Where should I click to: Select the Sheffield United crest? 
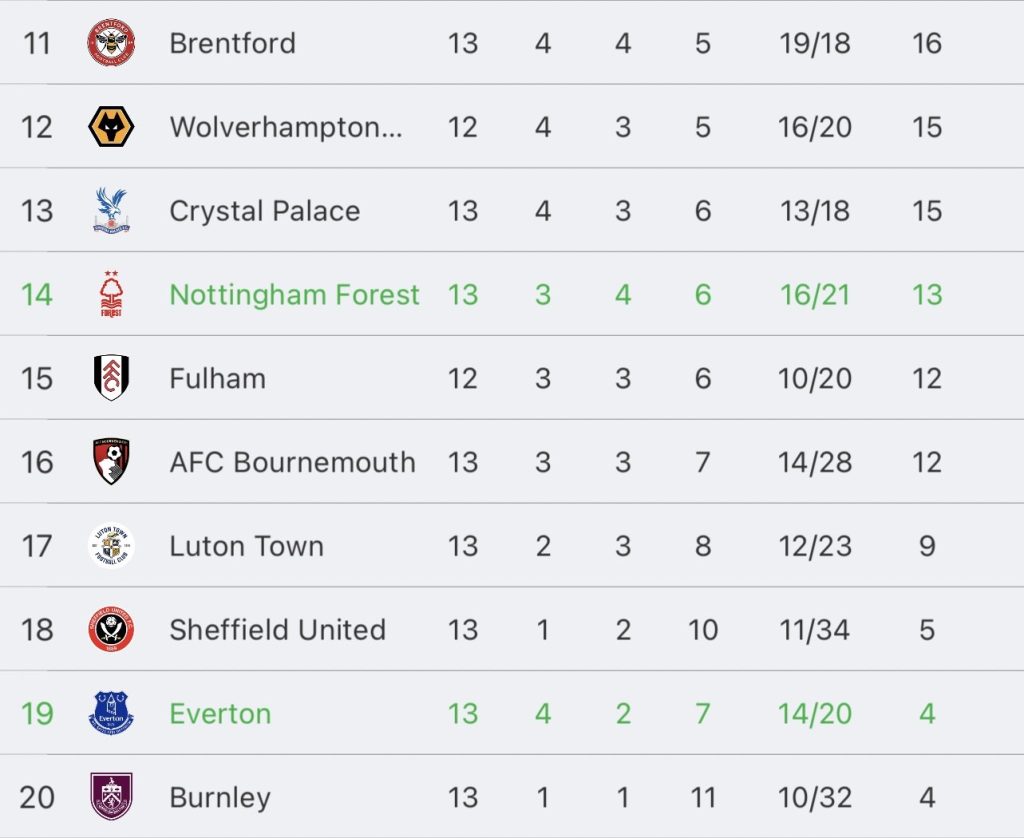click(111, 629)
